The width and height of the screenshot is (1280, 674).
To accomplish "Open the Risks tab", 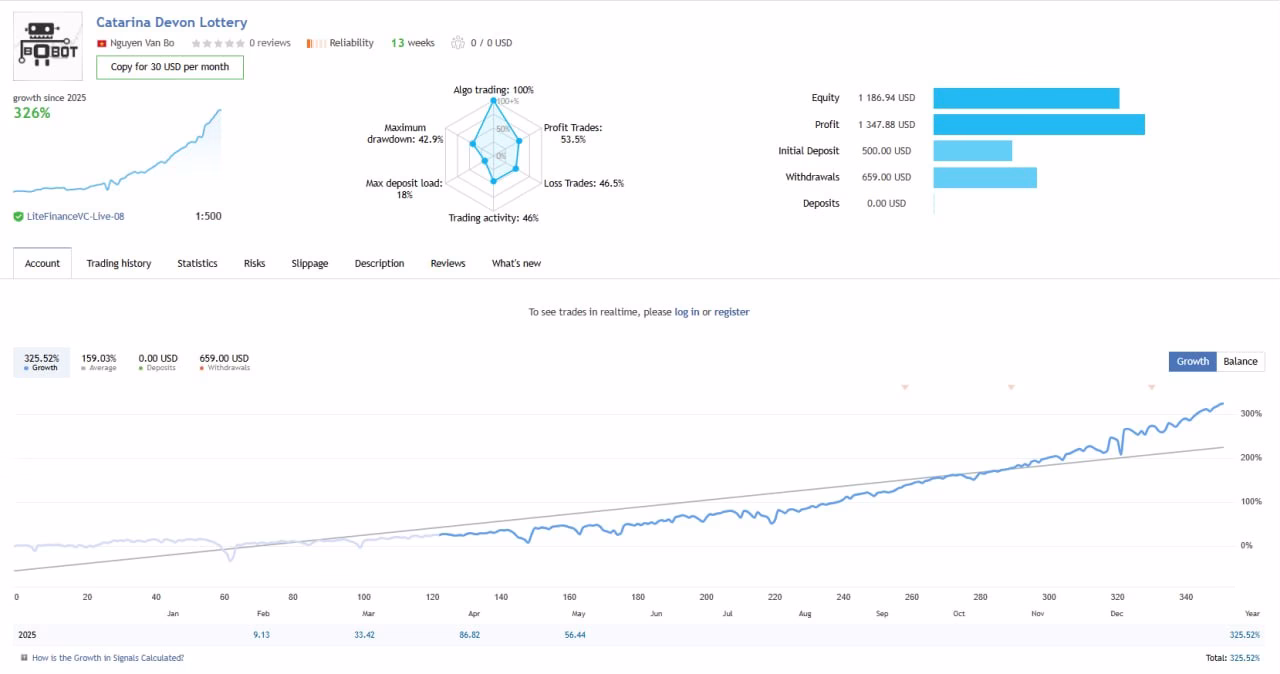I will click(255, 263).
